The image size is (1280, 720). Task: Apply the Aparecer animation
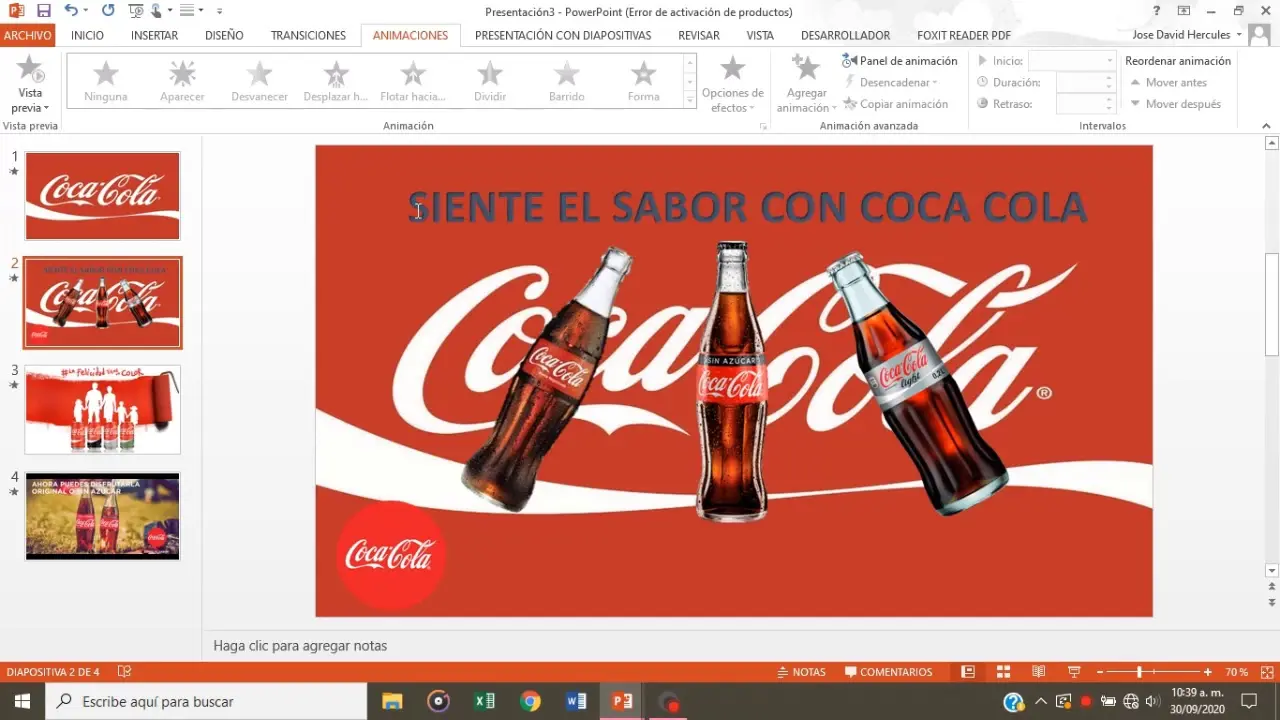pos(182,81)
